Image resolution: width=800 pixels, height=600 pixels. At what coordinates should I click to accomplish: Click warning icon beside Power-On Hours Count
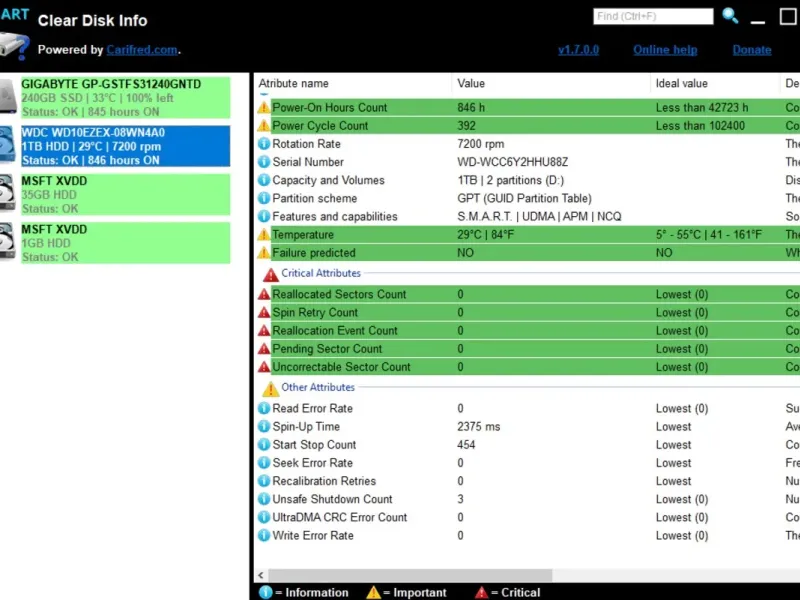coord(264,108)
